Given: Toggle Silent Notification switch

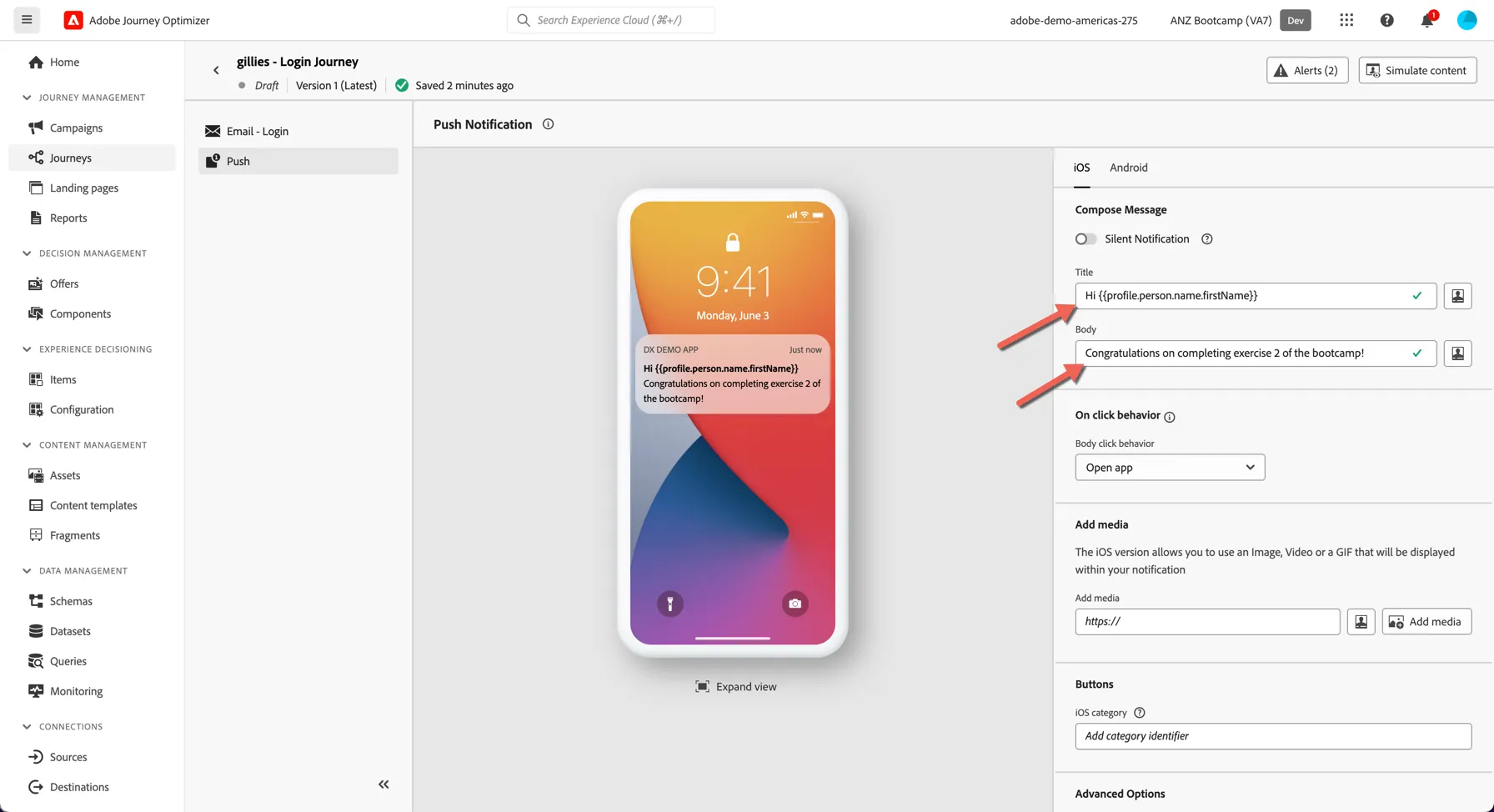Looking at the screenshot, I should click(1085, 239).
